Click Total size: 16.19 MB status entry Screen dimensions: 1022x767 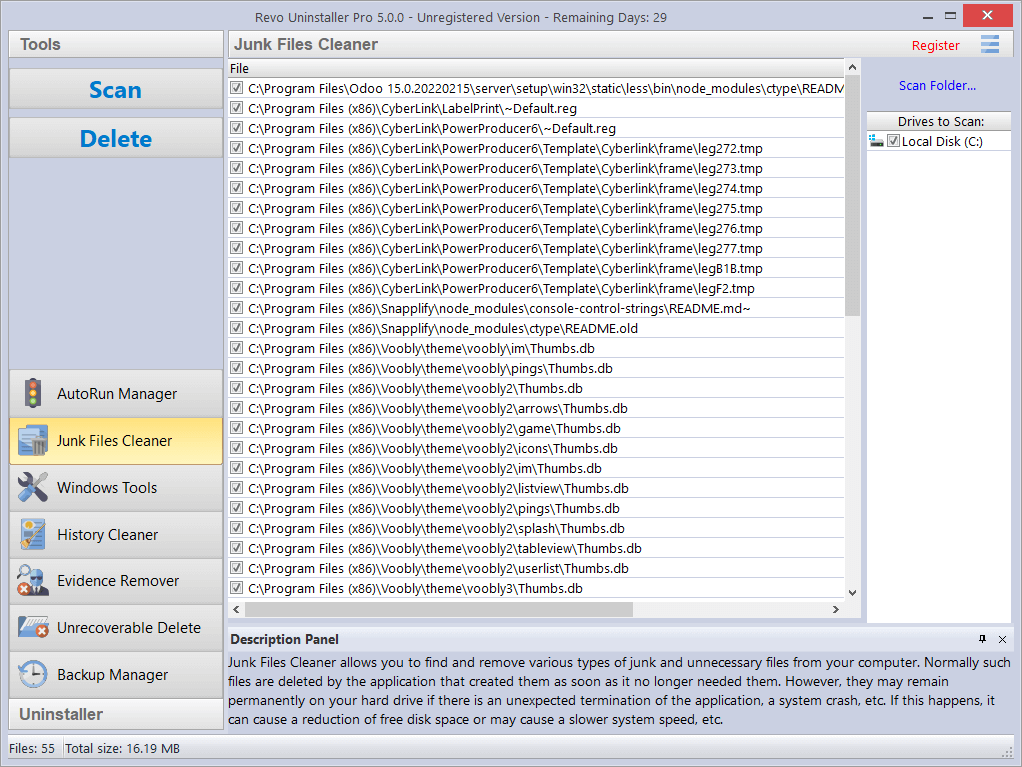(123, 748)
